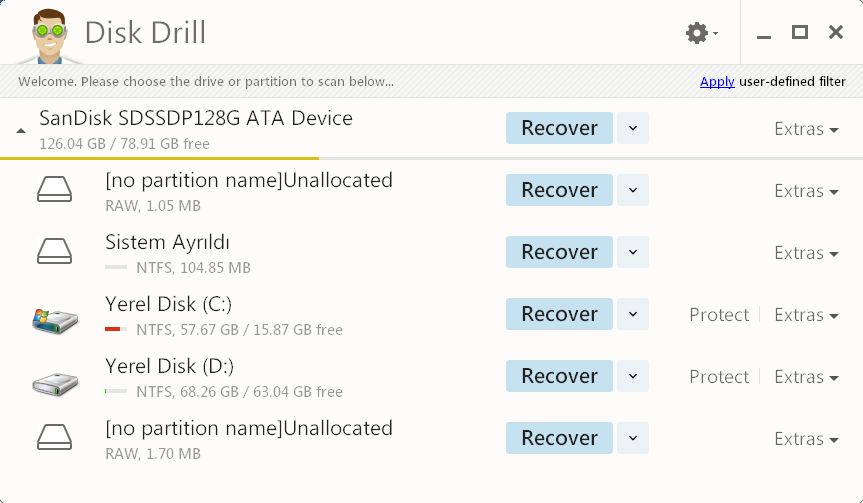The image size is (863, 503).
Task: Open Extras menu for SanDisk device
Action: click(x=806, y=129)
